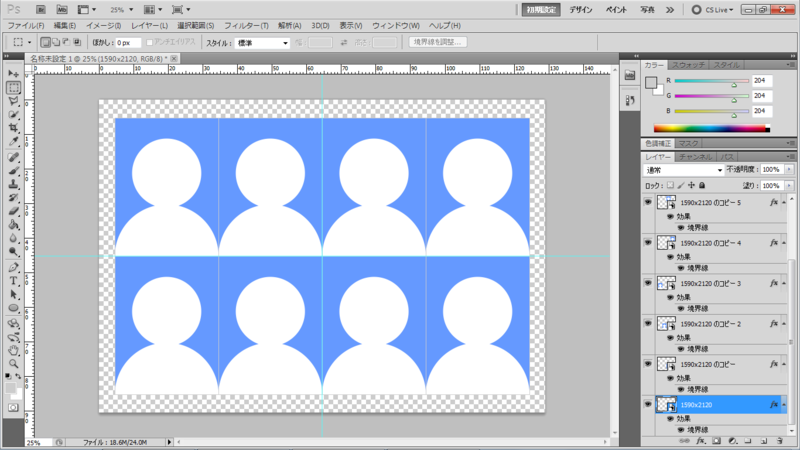Image resolution: width=800 pixels, height=450 pixels.
Task: Open the layer style fx menu icon
Action: (701, 441)
